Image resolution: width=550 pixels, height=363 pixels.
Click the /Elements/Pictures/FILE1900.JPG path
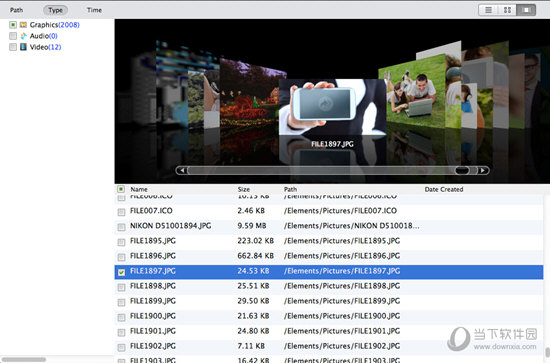[x=342, y=316]
